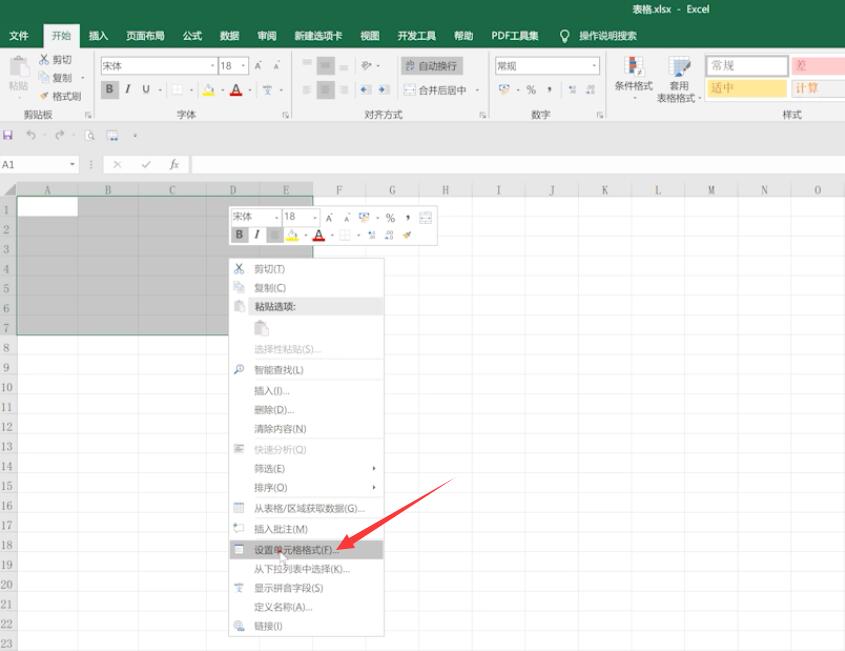
Task: Toggle Bold in the floating mini toolbar
Action: [x=239, y=234]
